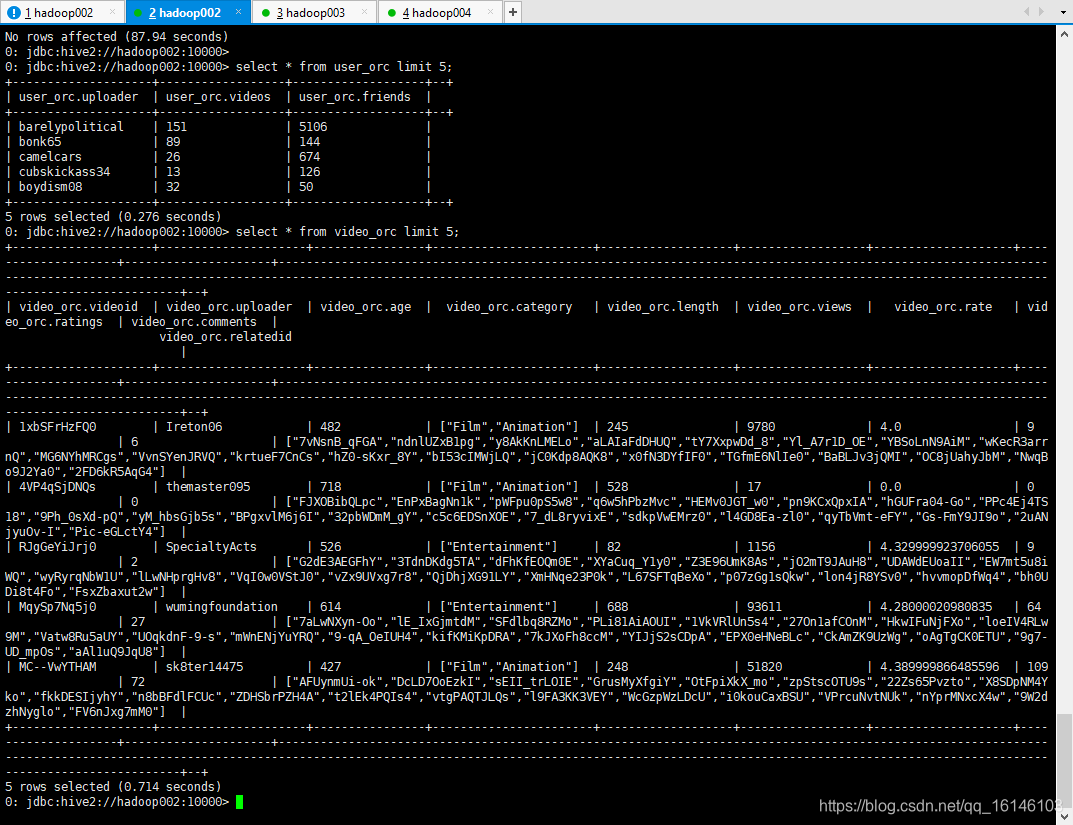Click the video_orc.category column header
Image resolution: width=1073 pixels, height=825 pixels.
coord(509,307)
